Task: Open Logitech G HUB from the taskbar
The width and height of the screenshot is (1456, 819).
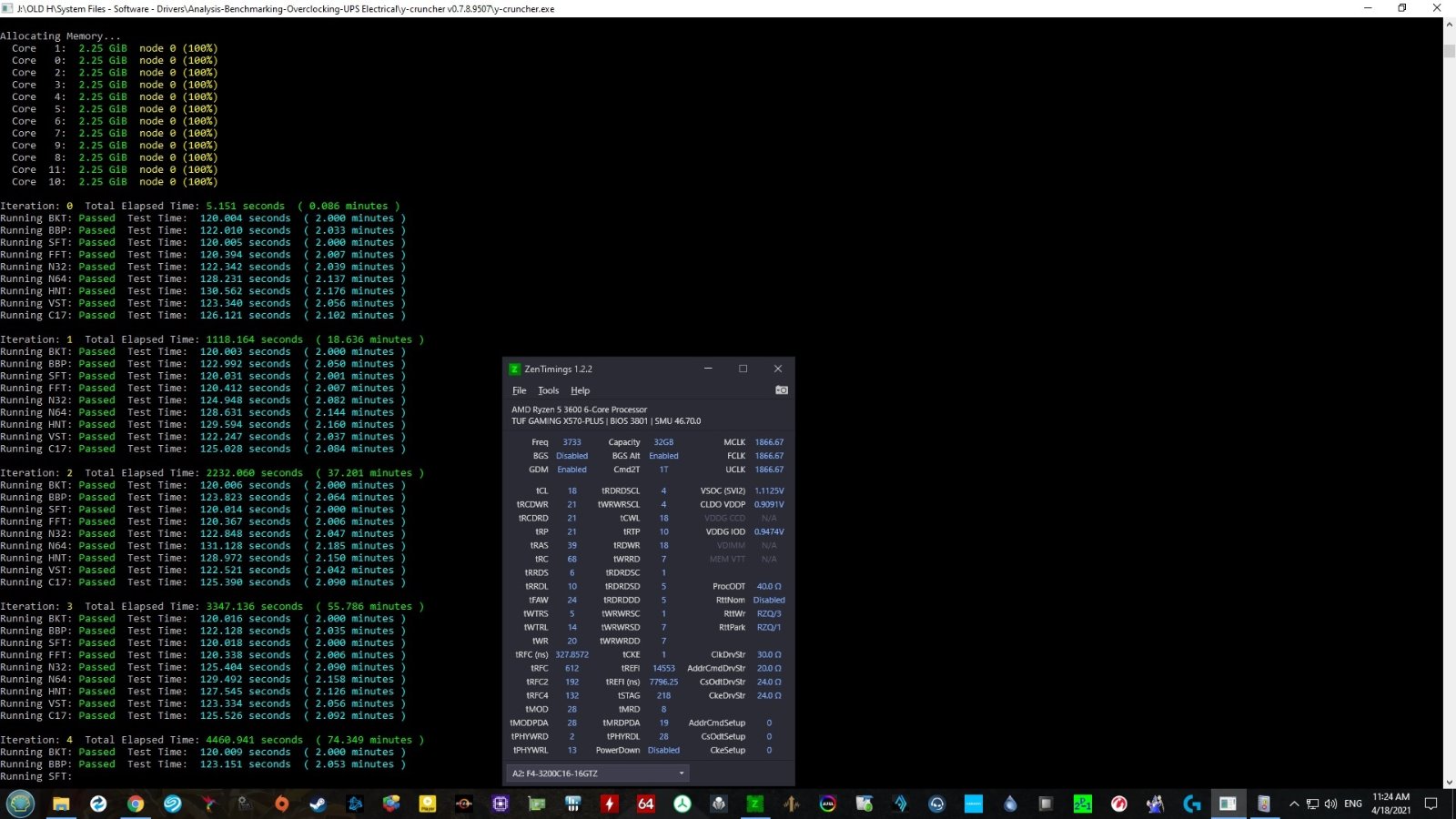Action: click(x=1191, y=804)
